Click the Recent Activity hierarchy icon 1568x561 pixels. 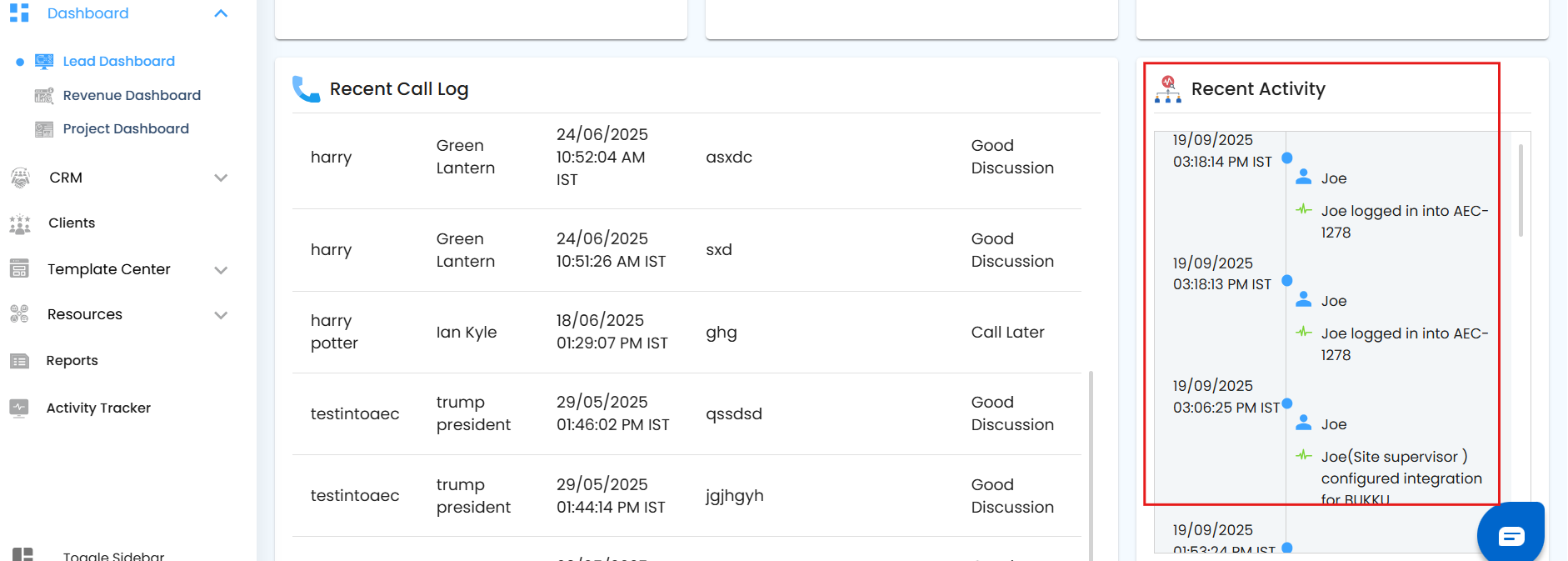coord(1167,89)
